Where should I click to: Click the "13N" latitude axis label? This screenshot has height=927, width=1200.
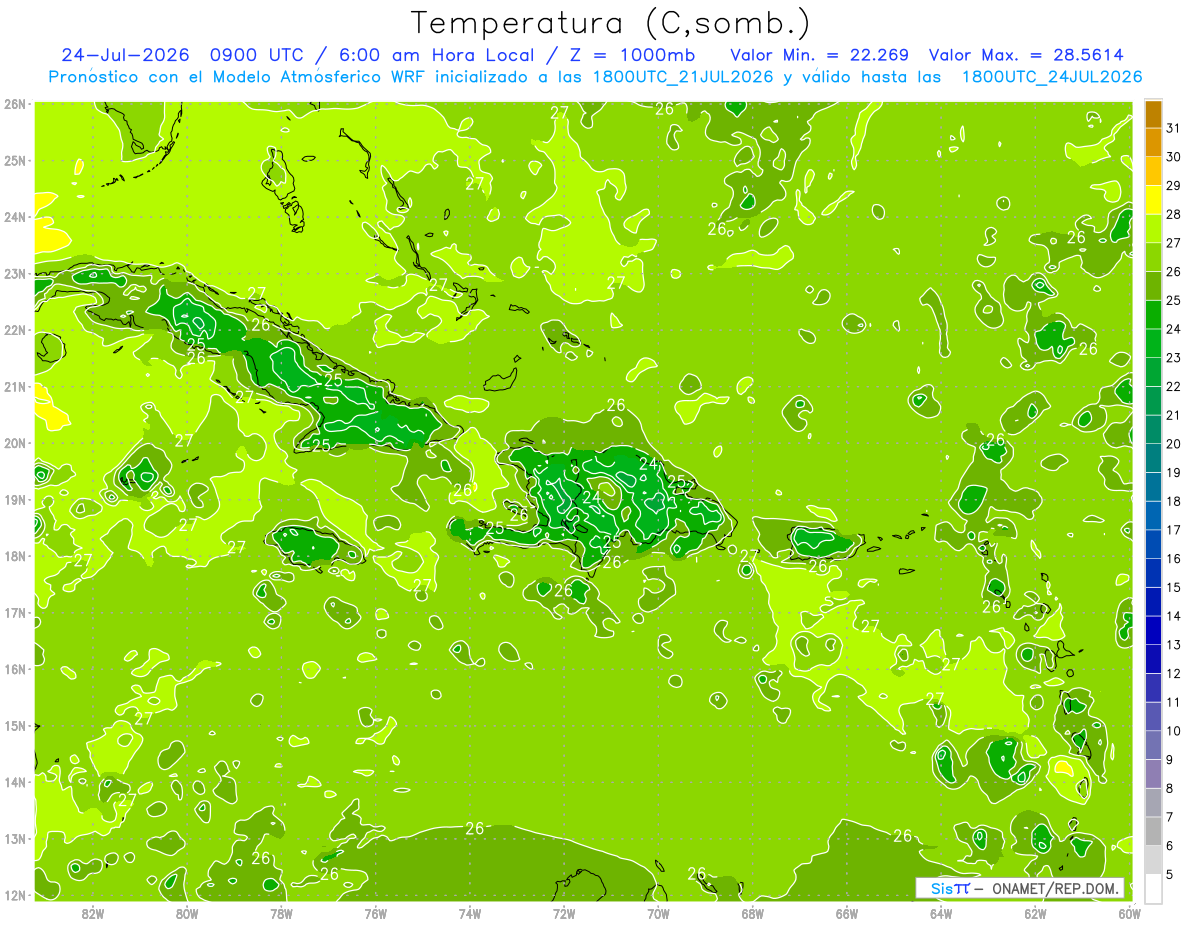point(15,838)
